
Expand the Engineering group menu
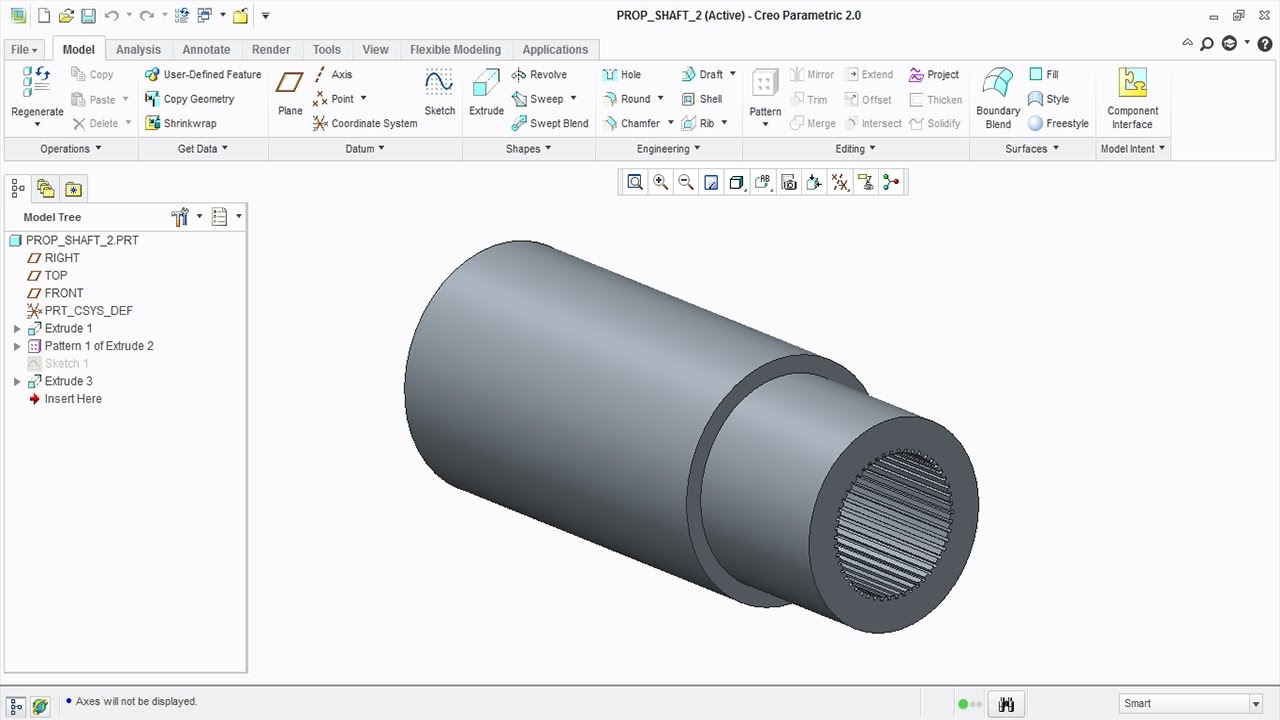668,149
